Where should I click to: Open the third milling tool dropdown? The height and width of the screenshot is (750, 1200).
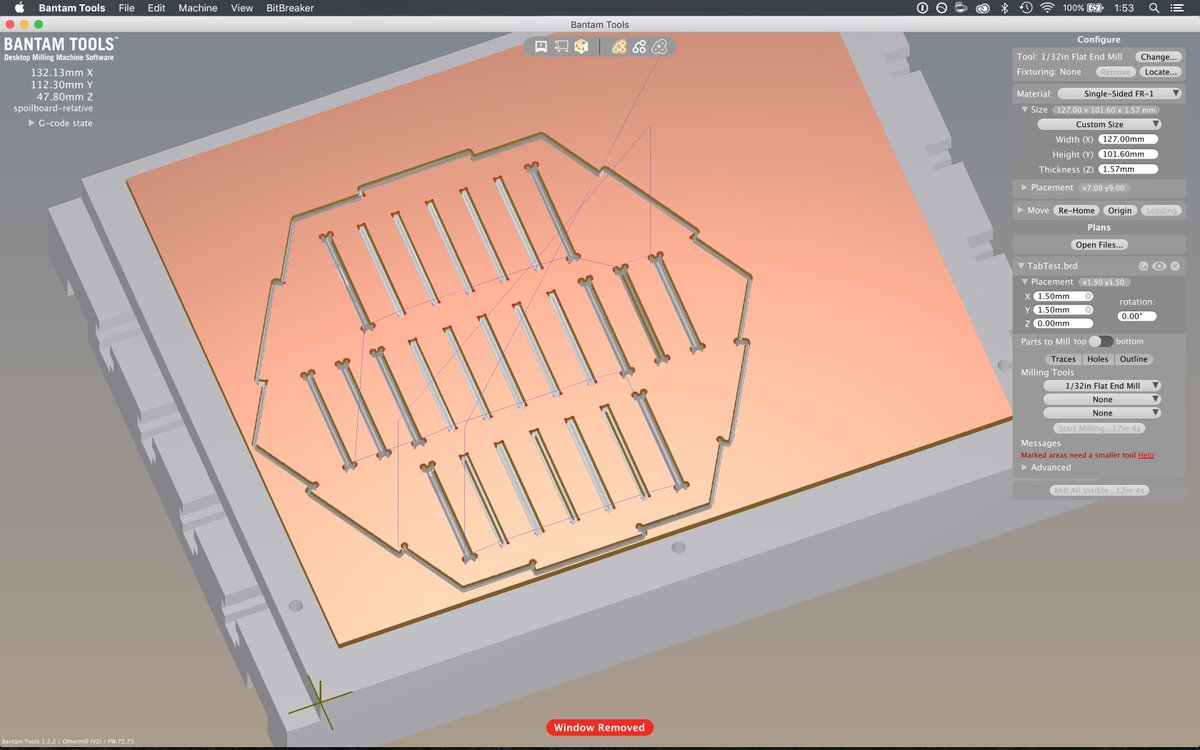(1101, 412)
